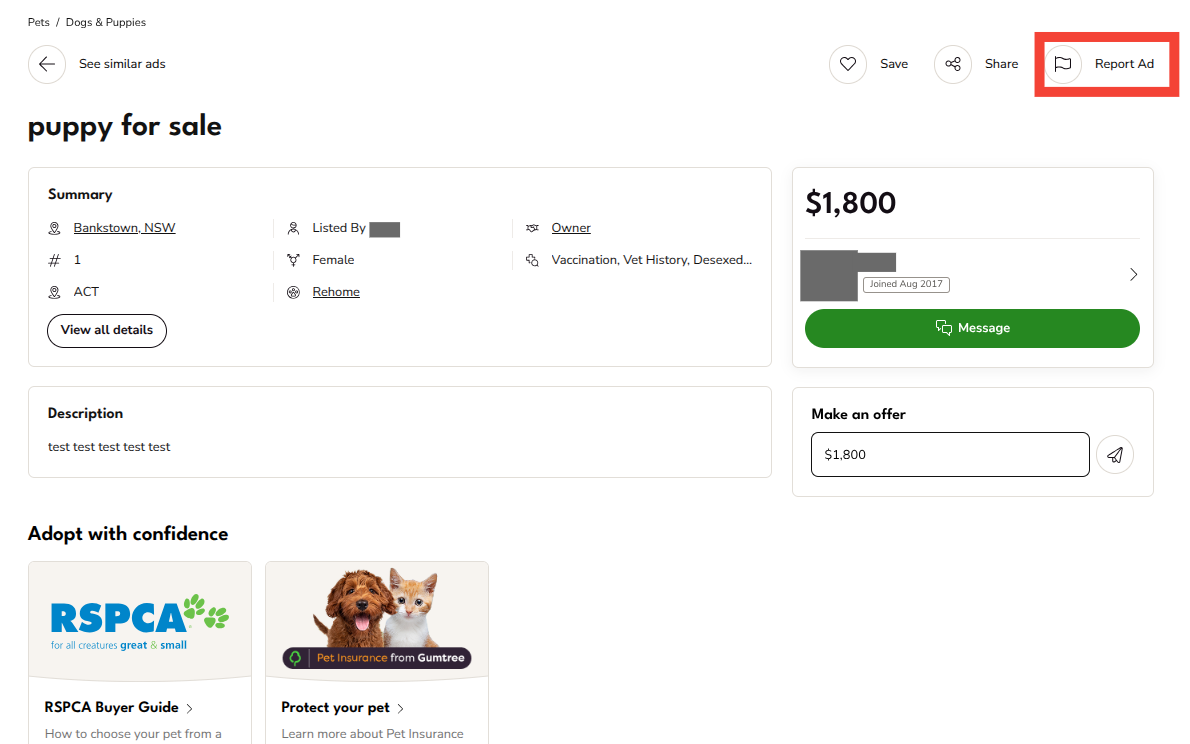The height and width of the screenshot is (744, 1190).
Task: Click the back arrow icon
Action: [x=47, y=64]
